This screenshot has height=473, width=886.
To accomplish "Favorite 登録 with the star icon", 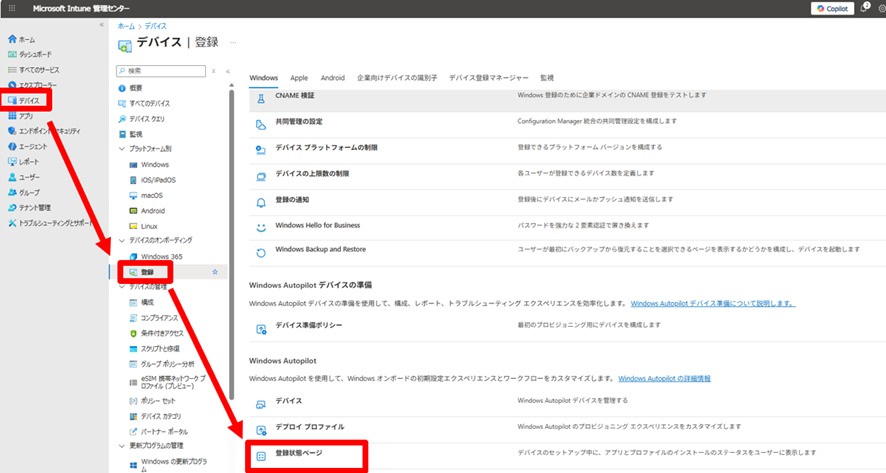I will [x=215, y=272].
